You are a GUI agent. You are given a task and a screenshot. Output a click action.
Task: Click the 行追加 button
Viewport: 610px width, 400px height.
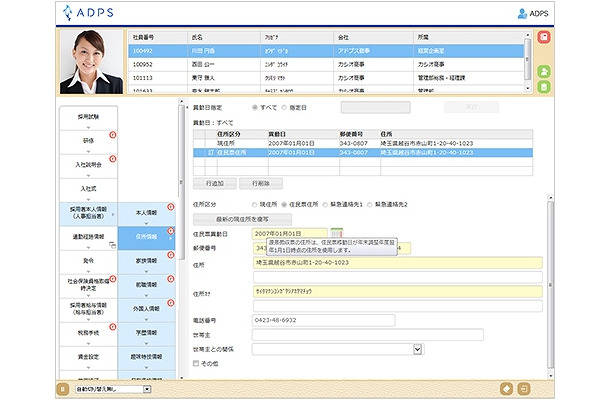click(x=215, y=183)
